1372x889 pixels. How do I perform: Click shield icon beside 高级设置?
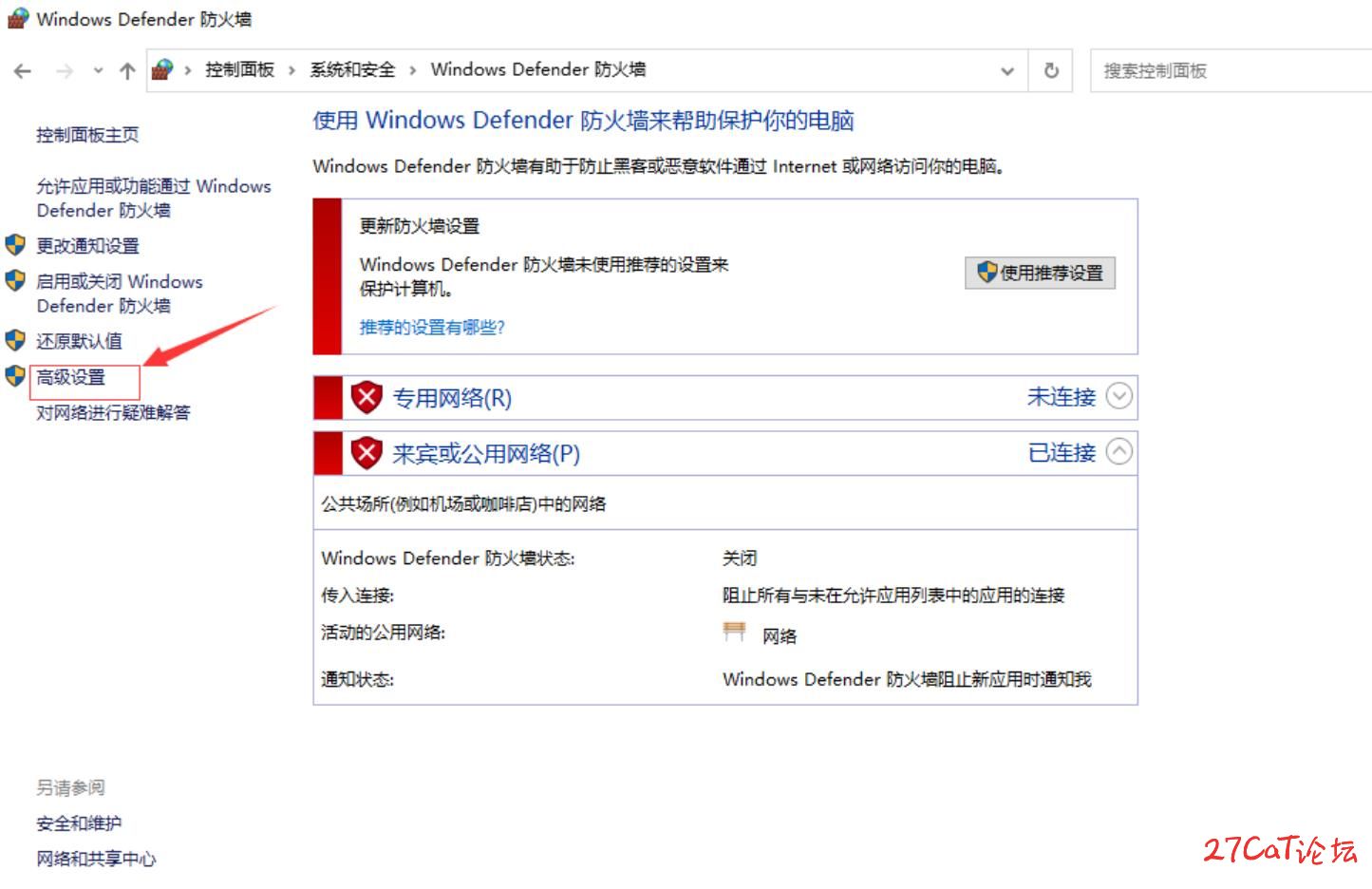click(15, 376)
